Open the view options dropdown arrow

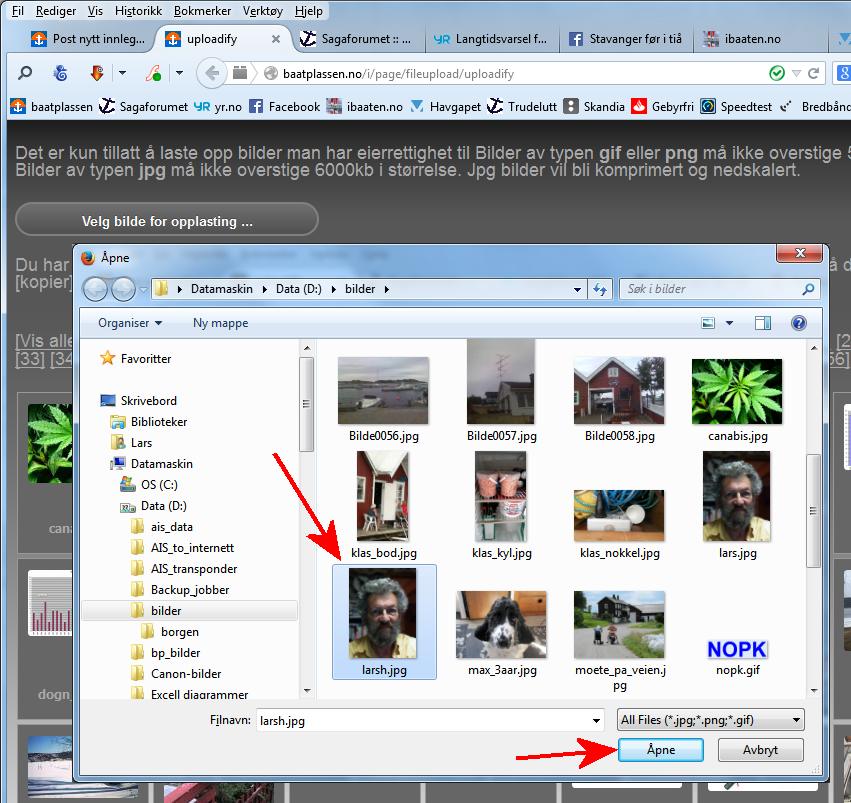pos(729,323)
